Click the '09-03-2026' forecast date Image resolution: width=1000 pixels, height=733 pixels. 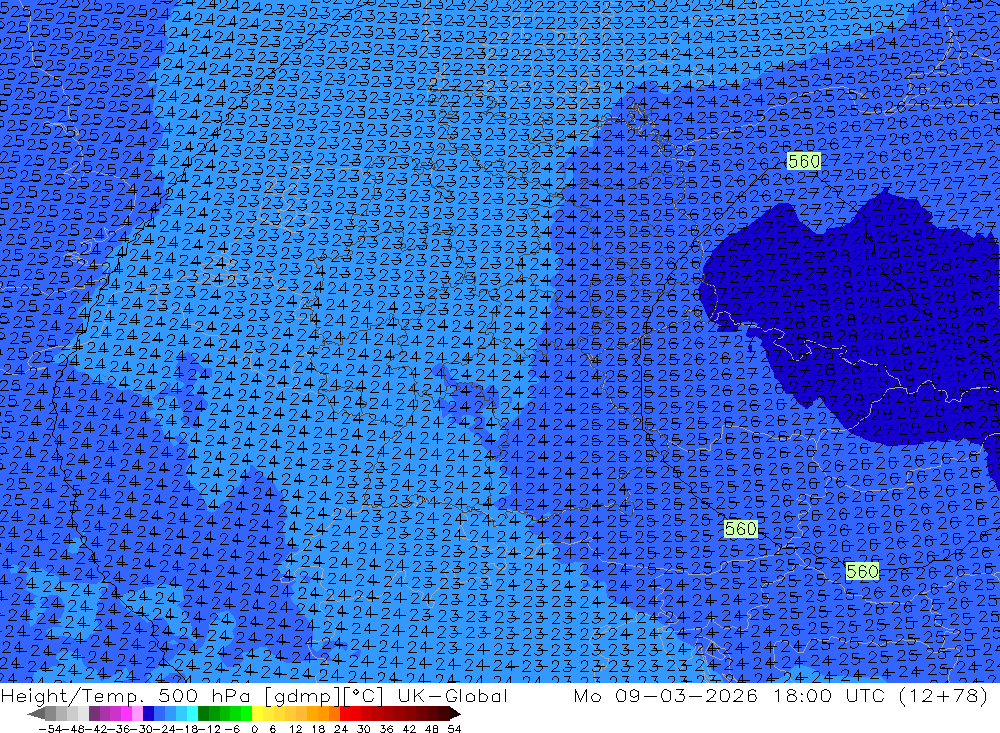tap(686, 695)
